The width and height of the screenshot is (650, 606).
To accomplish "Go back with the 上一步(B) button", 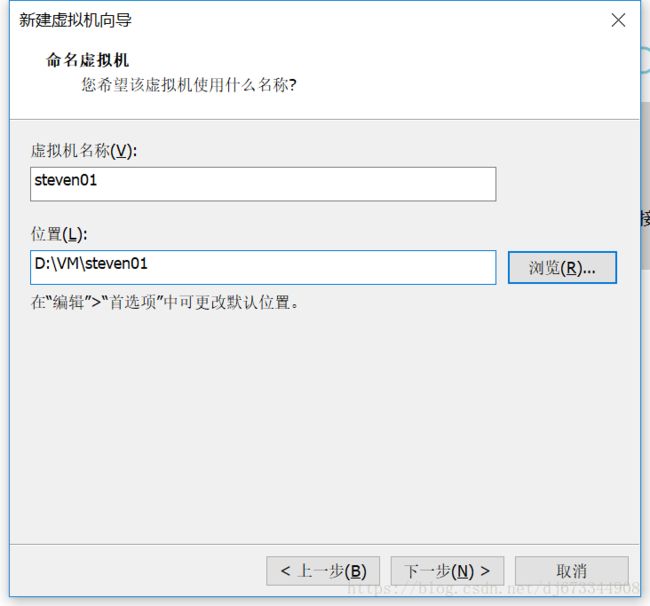I will [x=323, y=571].
